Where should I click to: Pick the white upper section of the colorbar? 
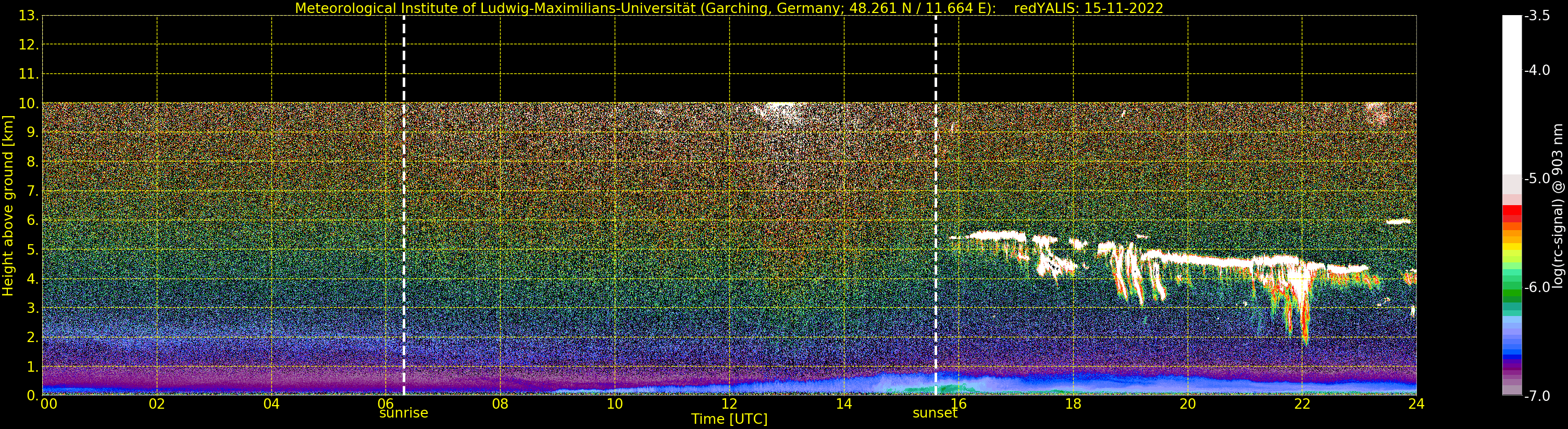point(1512,95)
